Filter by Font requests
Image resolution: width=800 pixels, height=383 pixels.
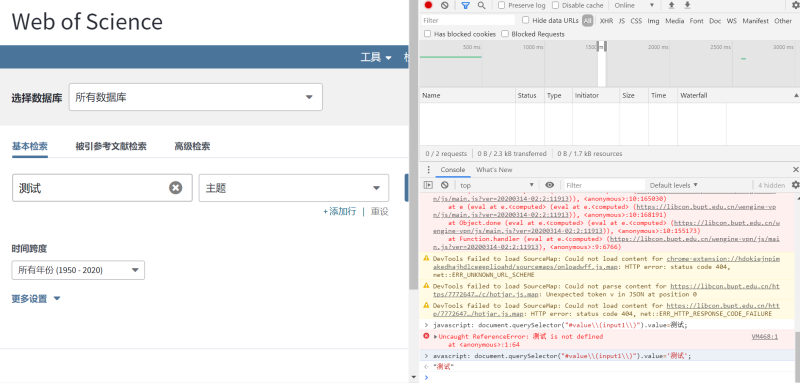click(x=696, y=21)
